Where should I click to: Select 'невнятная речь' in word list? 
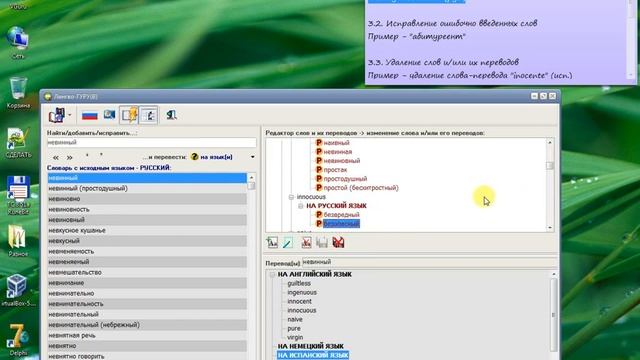pyautogui.click(x=147, y=336)
